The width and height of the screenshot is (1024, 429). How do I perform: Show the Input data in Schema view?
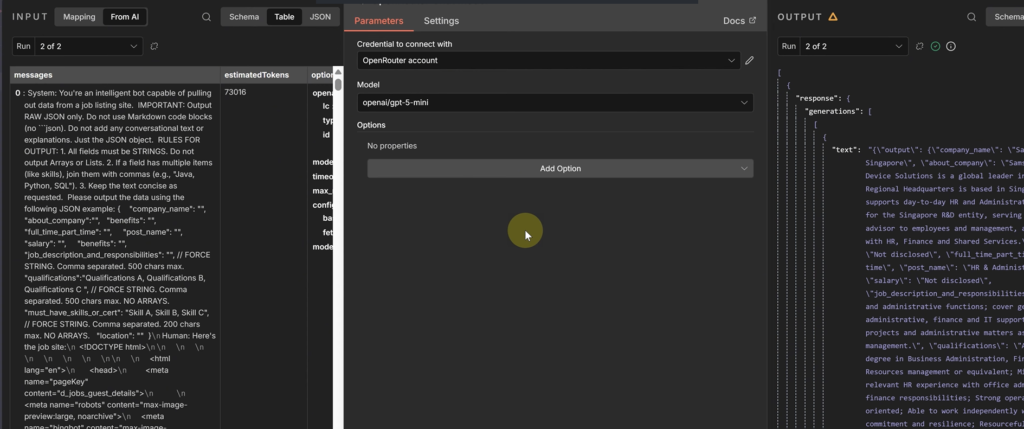(x=244, y=17)
